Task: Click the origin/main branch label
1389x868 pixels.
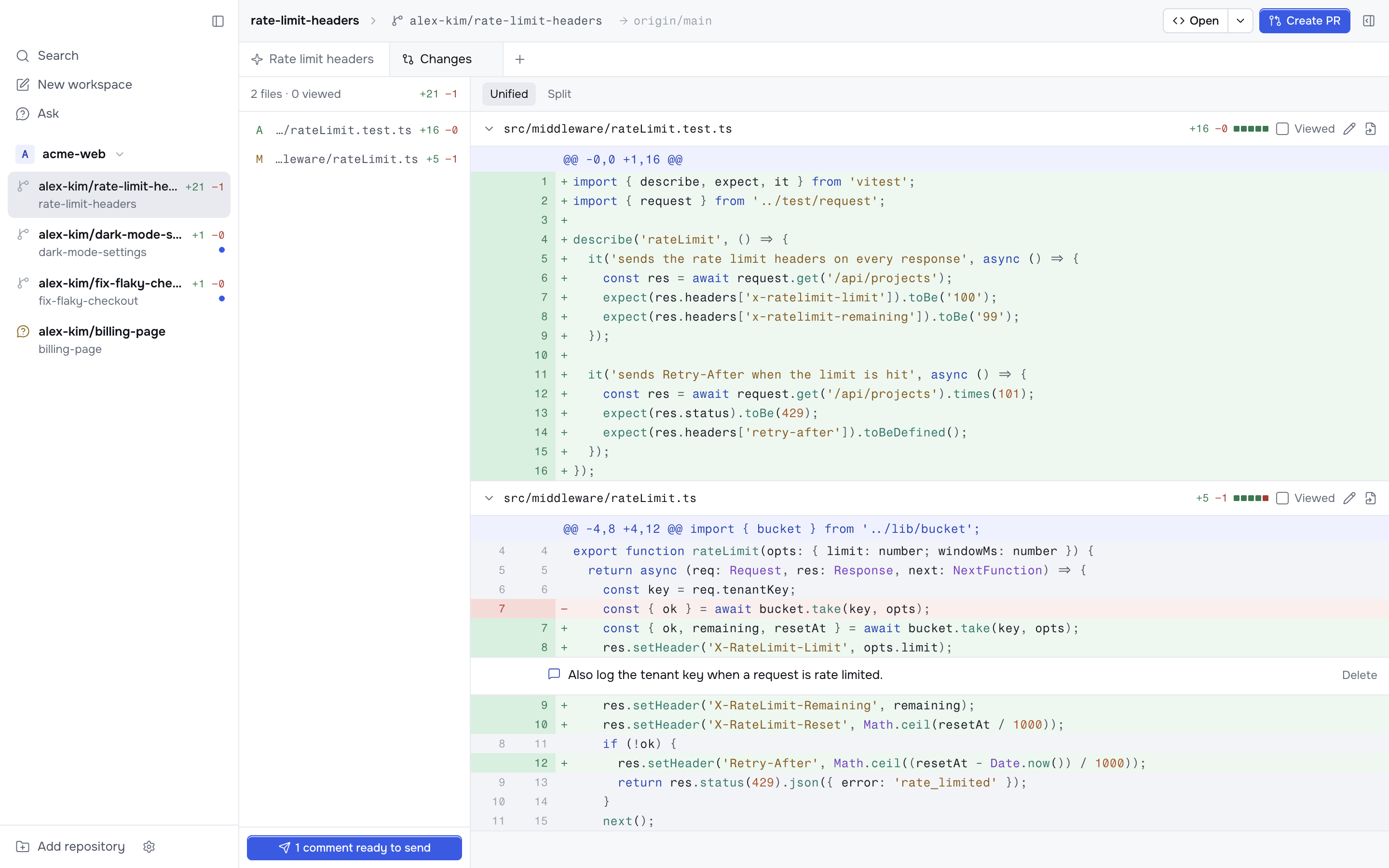Action: tap(672, 21)
